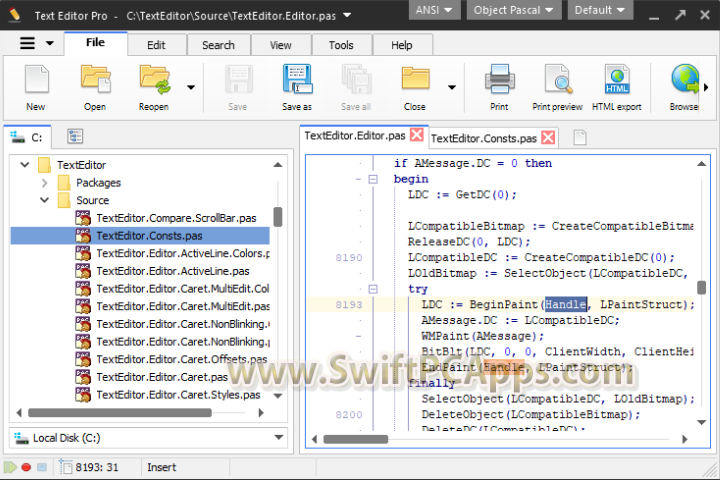The width and height of the screenshot is (720, 480).
Task: Switch to the Edit ribbon tab
Action: [156, 45]
